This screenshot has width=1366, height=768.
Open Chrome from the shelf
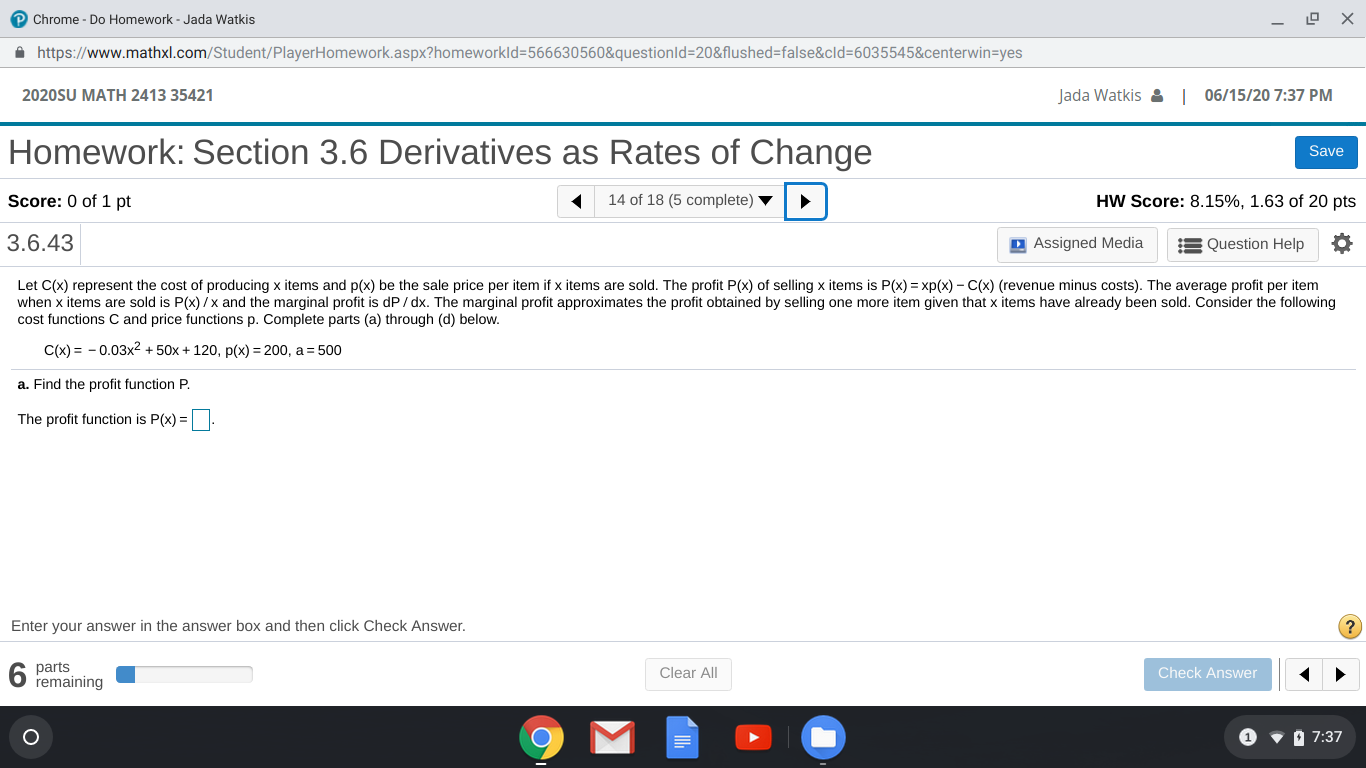point(541,738)
